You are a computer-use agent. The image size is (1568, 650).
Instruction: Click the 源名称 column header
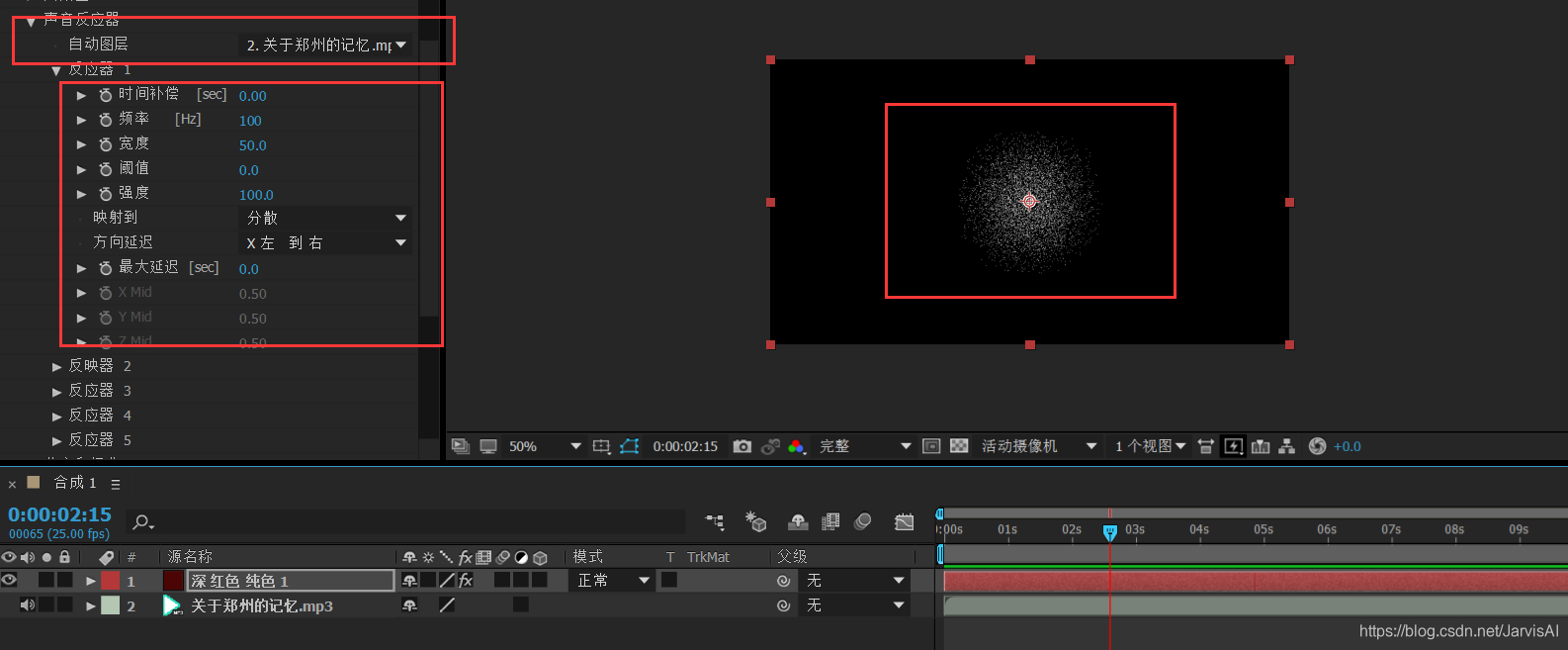pos(190,557)
